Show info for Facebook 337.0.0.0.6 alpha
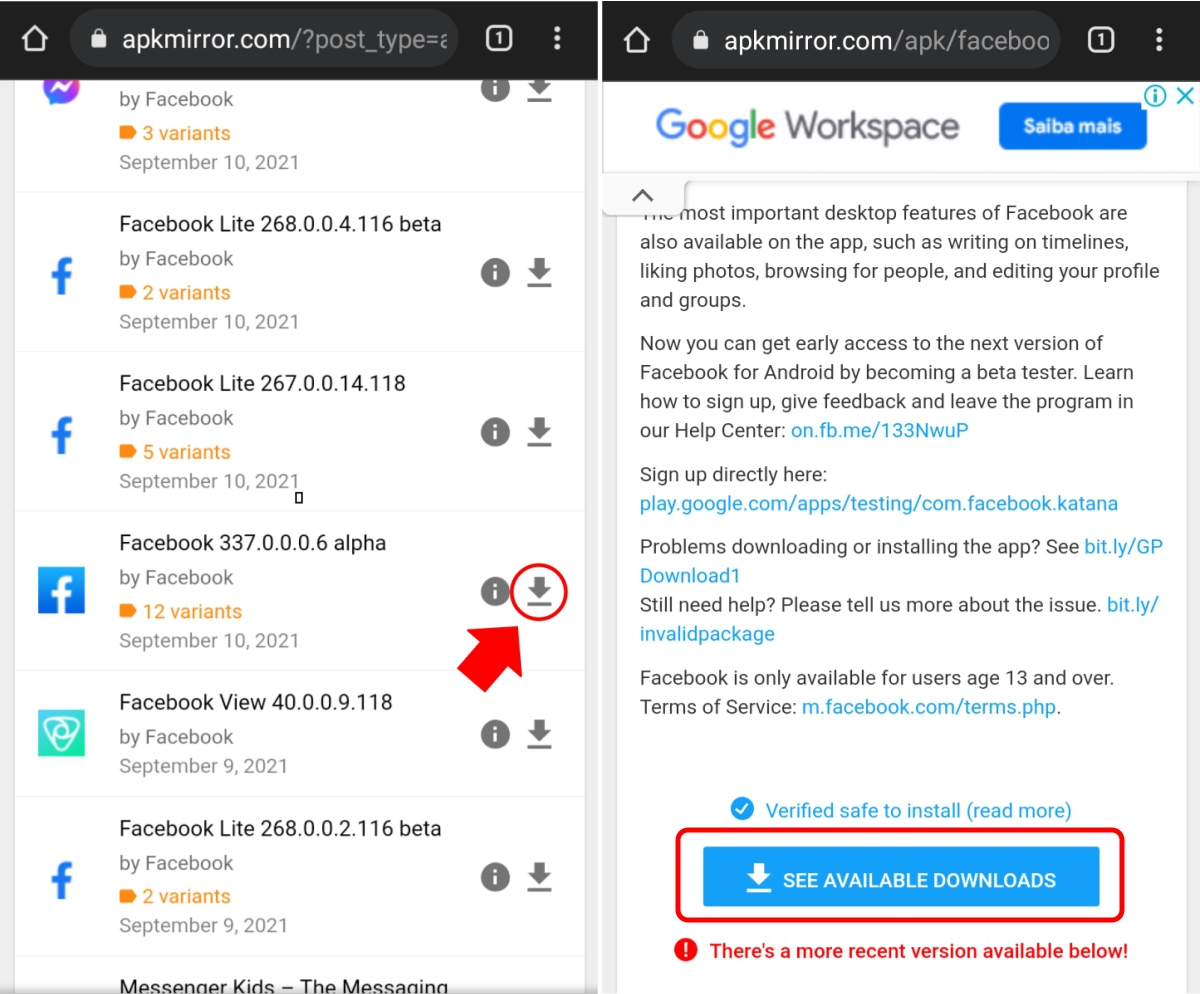This screenshot has width=1200, height=994. pos(495,592)
